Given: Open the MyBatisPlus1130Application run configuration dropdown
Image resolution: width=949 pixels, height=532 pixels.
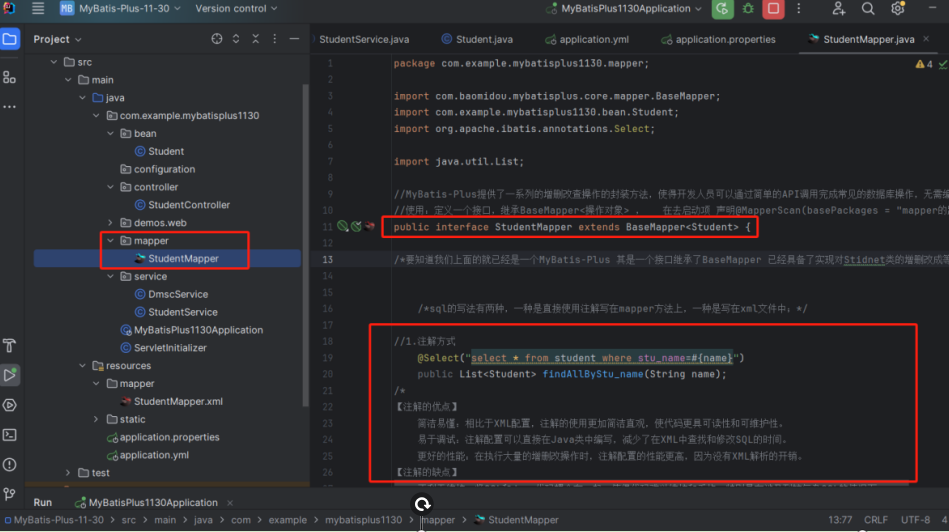Looking at the screenshot, I should point(624,8).
